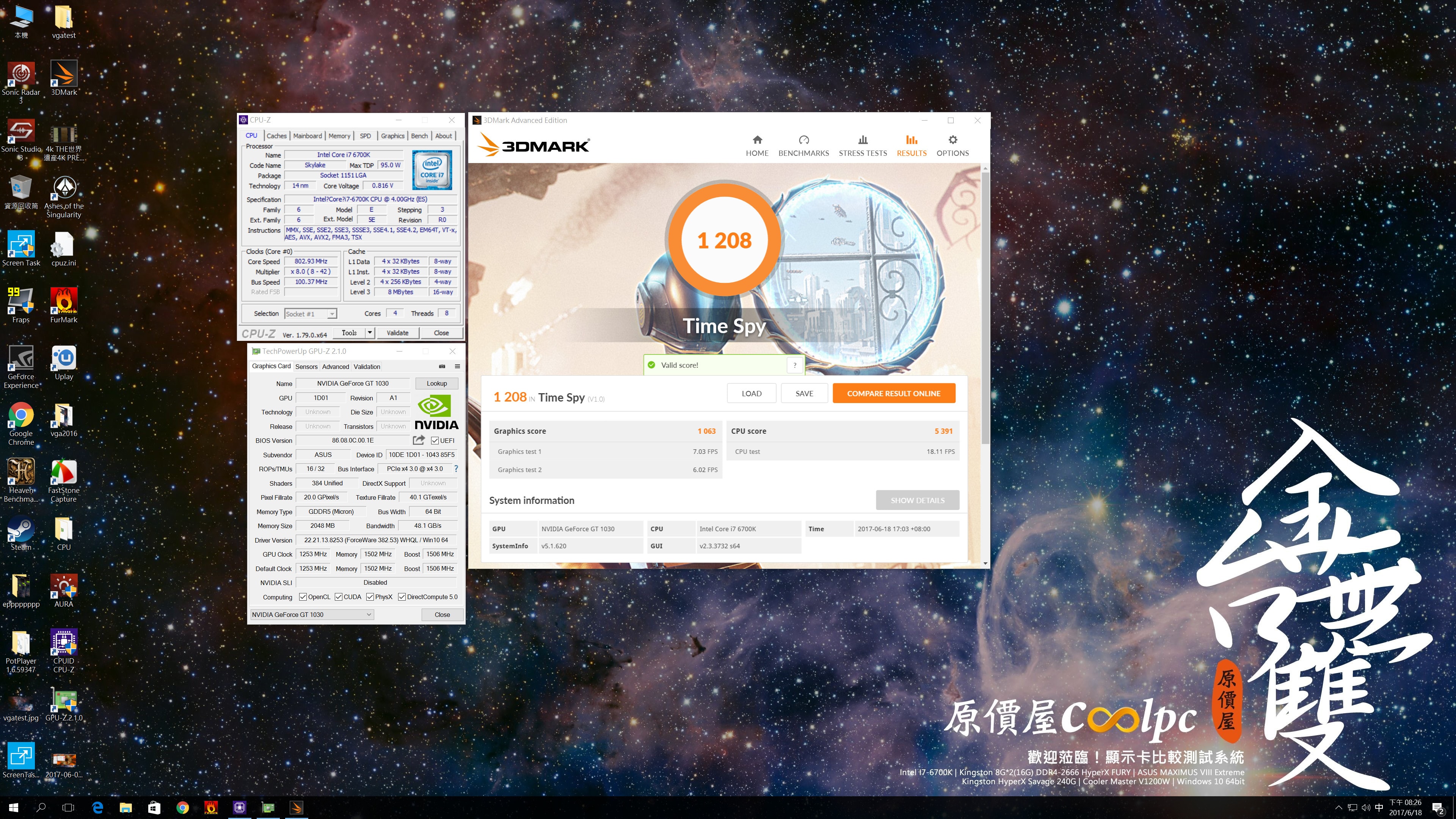Open Sonic Studio 3 desktop icon

tap(21, 140)
